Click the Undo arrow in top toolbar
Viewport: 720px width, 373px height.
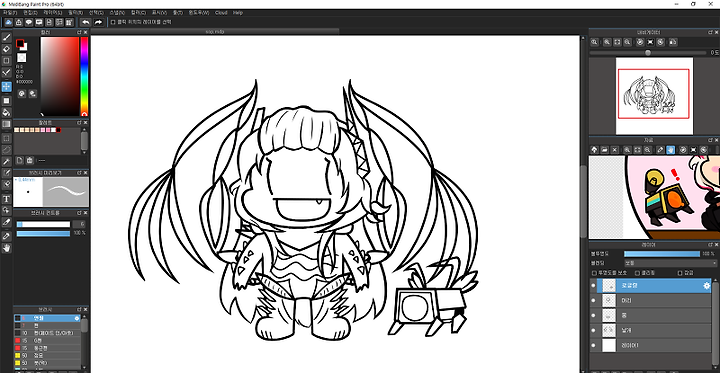click(x=86, y=22)
